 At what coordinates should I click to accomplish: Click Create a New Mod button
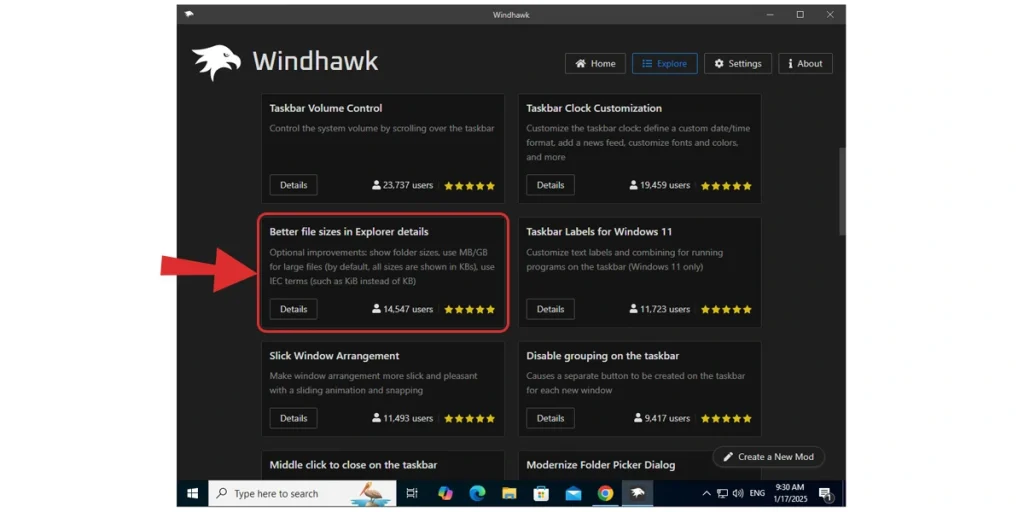768,457
